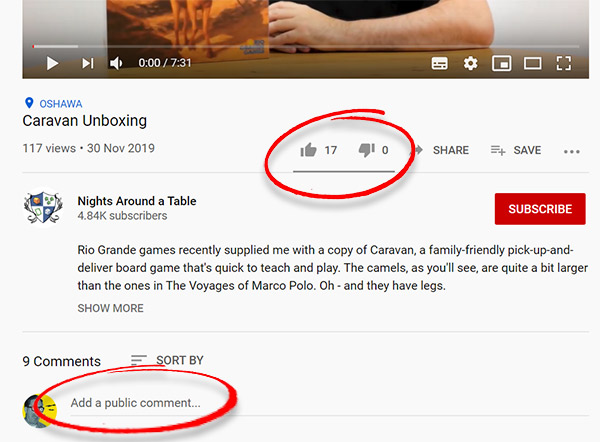This screenshot has width=600, height=442.
Task: Click the 4.84K subscribers text
Action: click(x=122, y=216)
